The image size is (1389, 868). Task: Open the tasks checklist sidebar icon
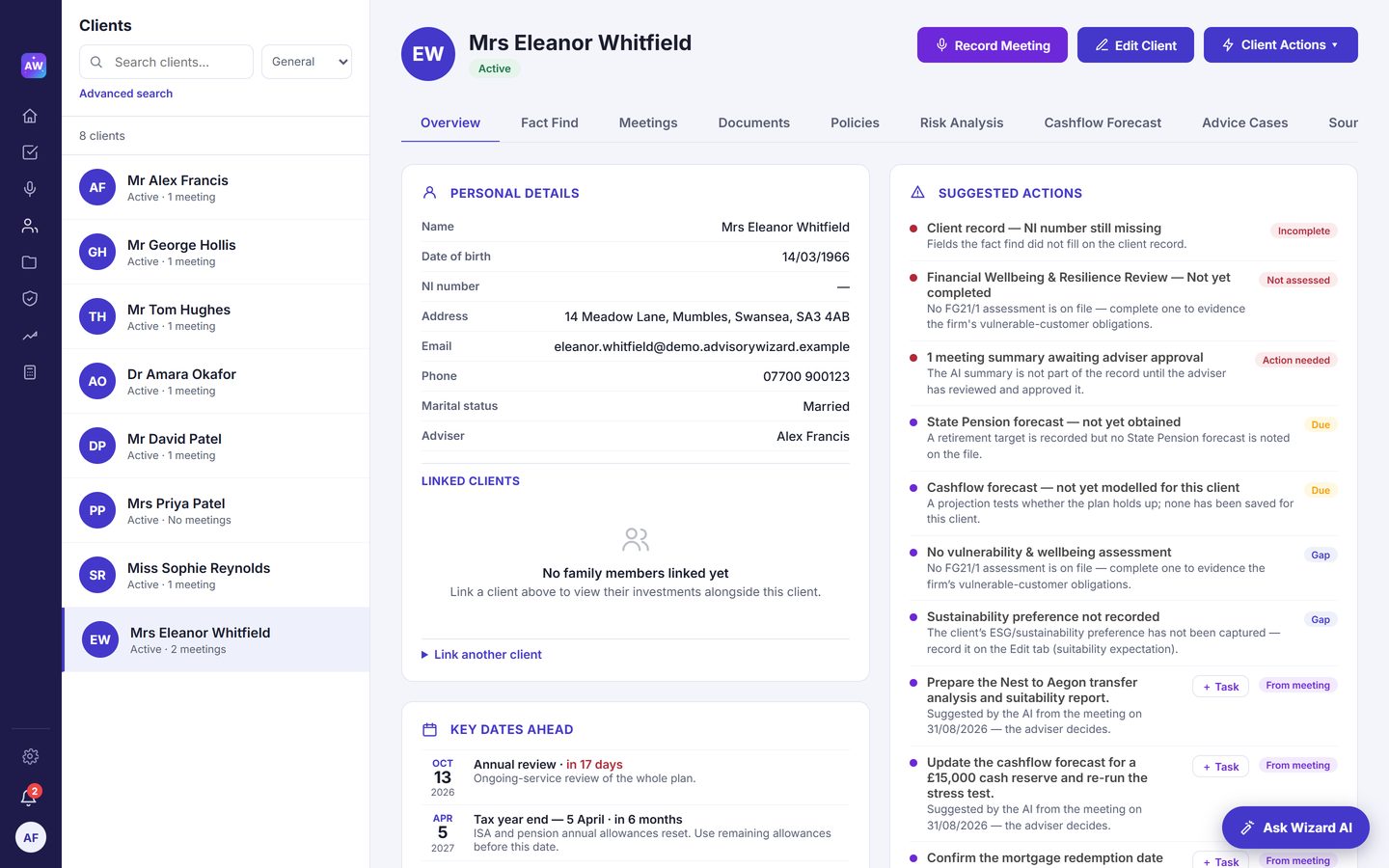click(30, 152)
